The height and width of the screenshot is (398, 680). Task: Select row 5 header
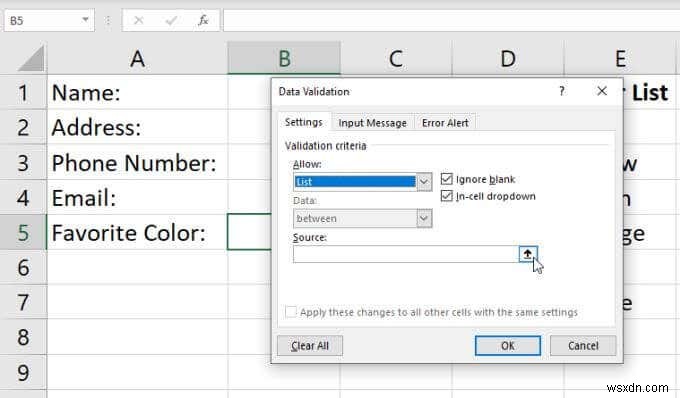tap(23, 232)
